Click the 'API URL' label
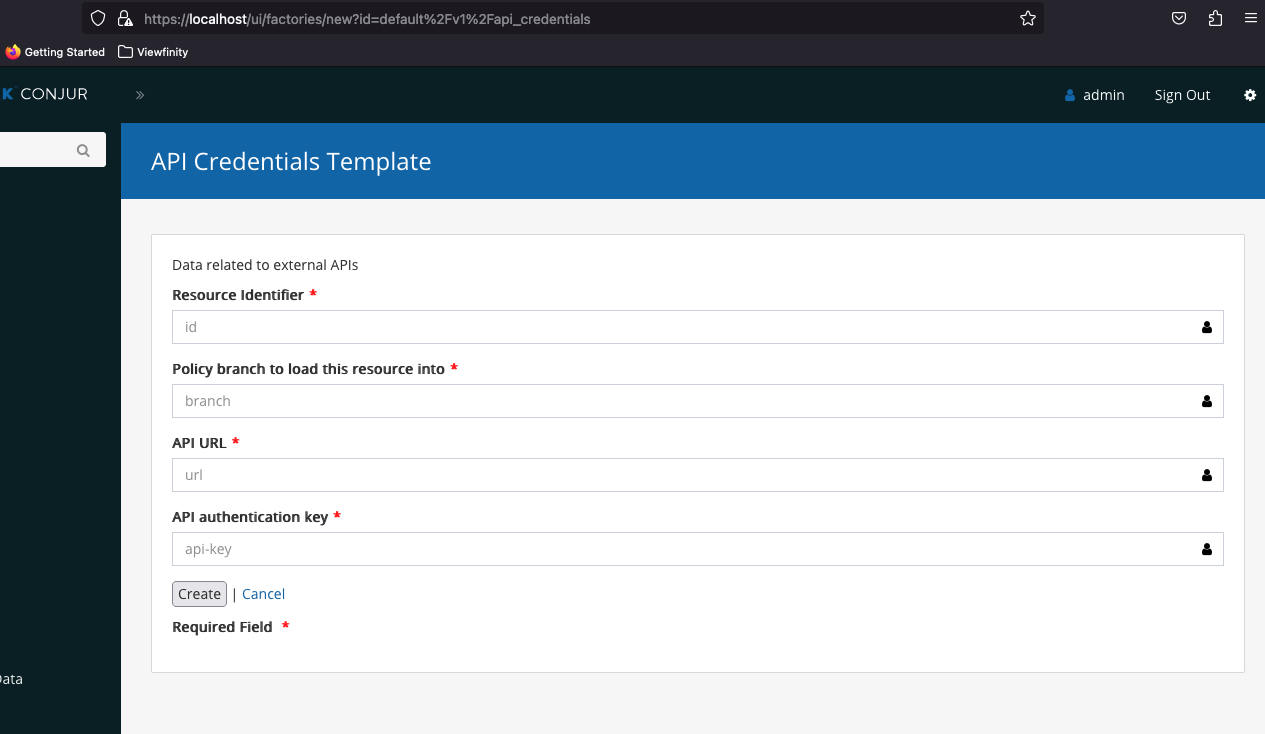The width and height of the screenshot is (1265, 734). [x=199, y=443]
